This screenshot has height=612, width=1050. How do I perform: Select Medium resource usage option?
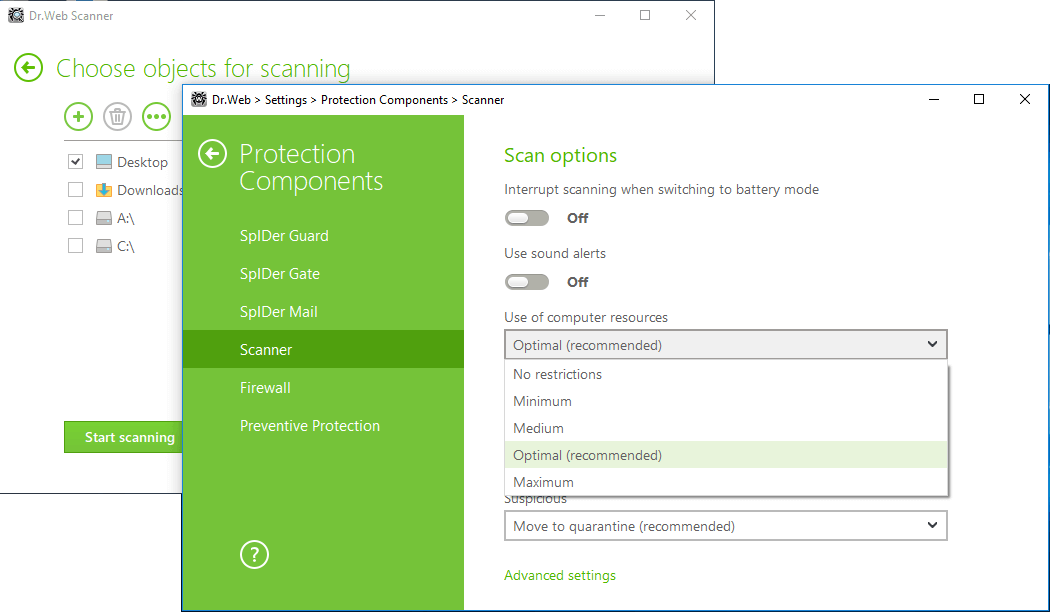click(x=726, y=428)
